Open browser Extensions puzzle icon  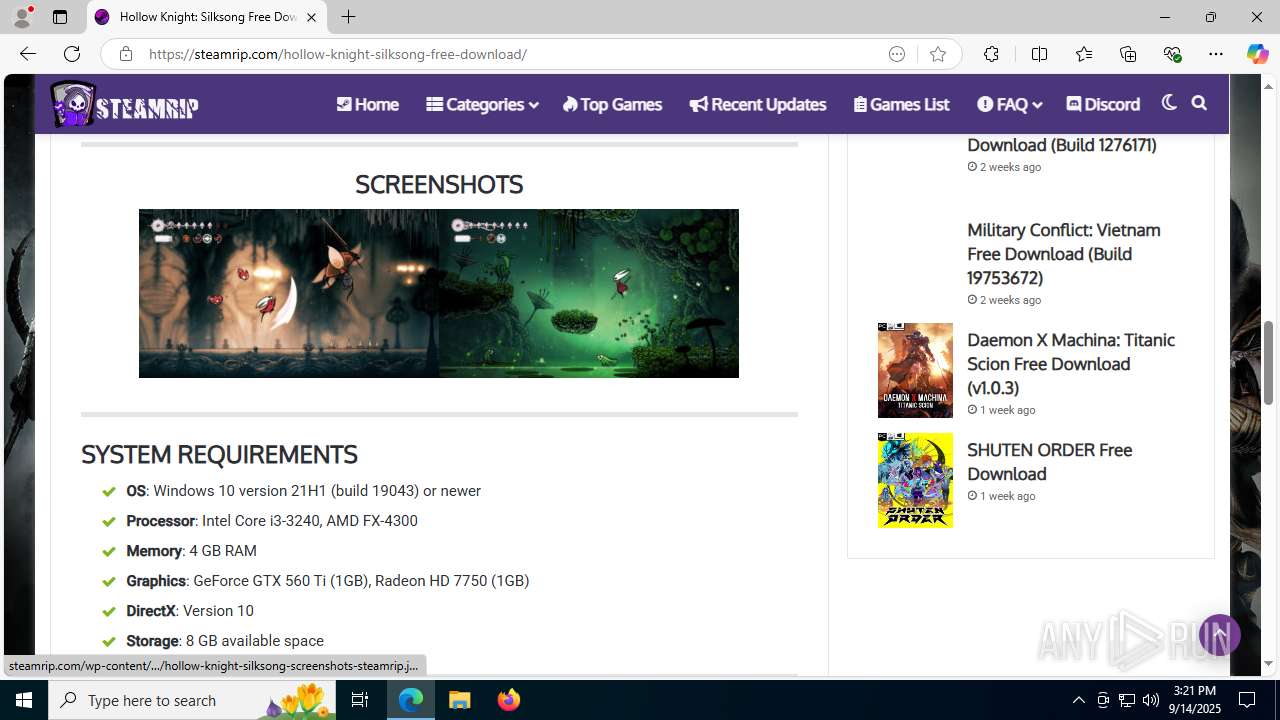pos(991,54)
